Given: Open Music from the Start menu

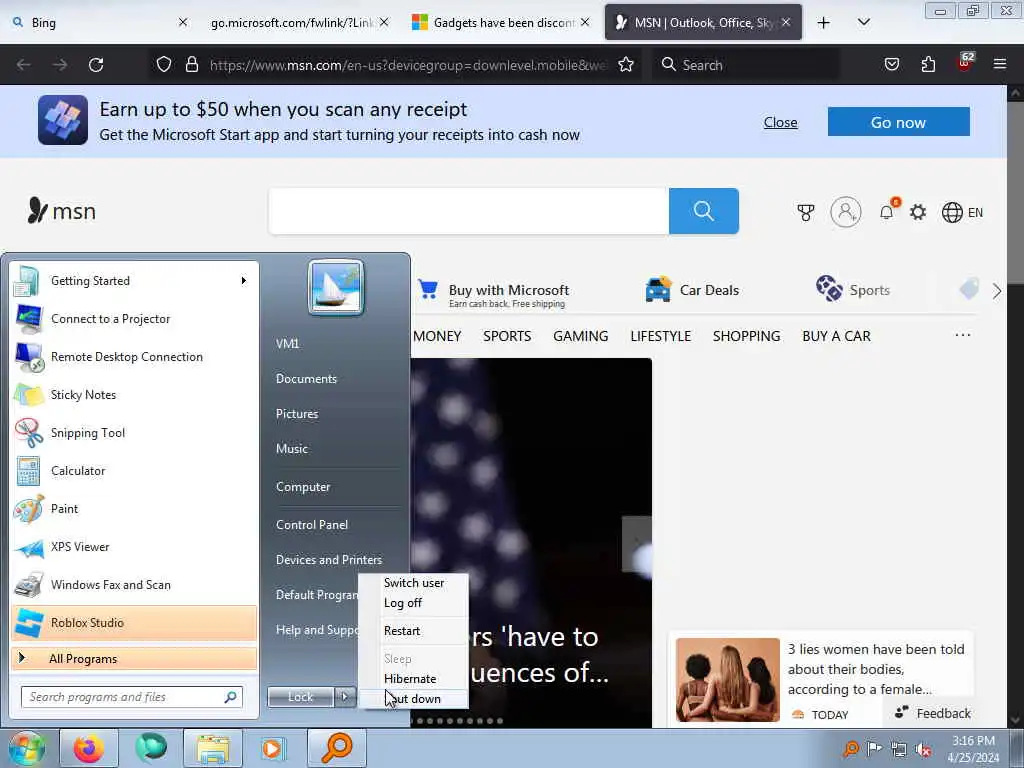Looking at the screenshot, I should tap(292, 449).
